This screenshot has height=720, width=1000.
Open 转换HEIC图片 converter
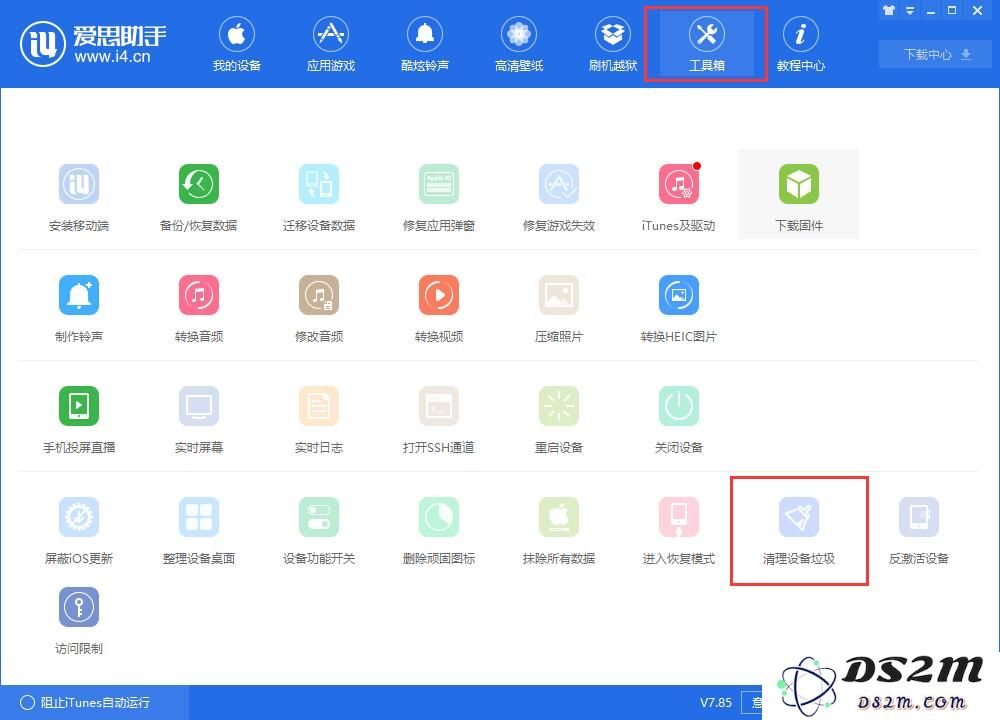pyautogui.click(x=679, y=309)
